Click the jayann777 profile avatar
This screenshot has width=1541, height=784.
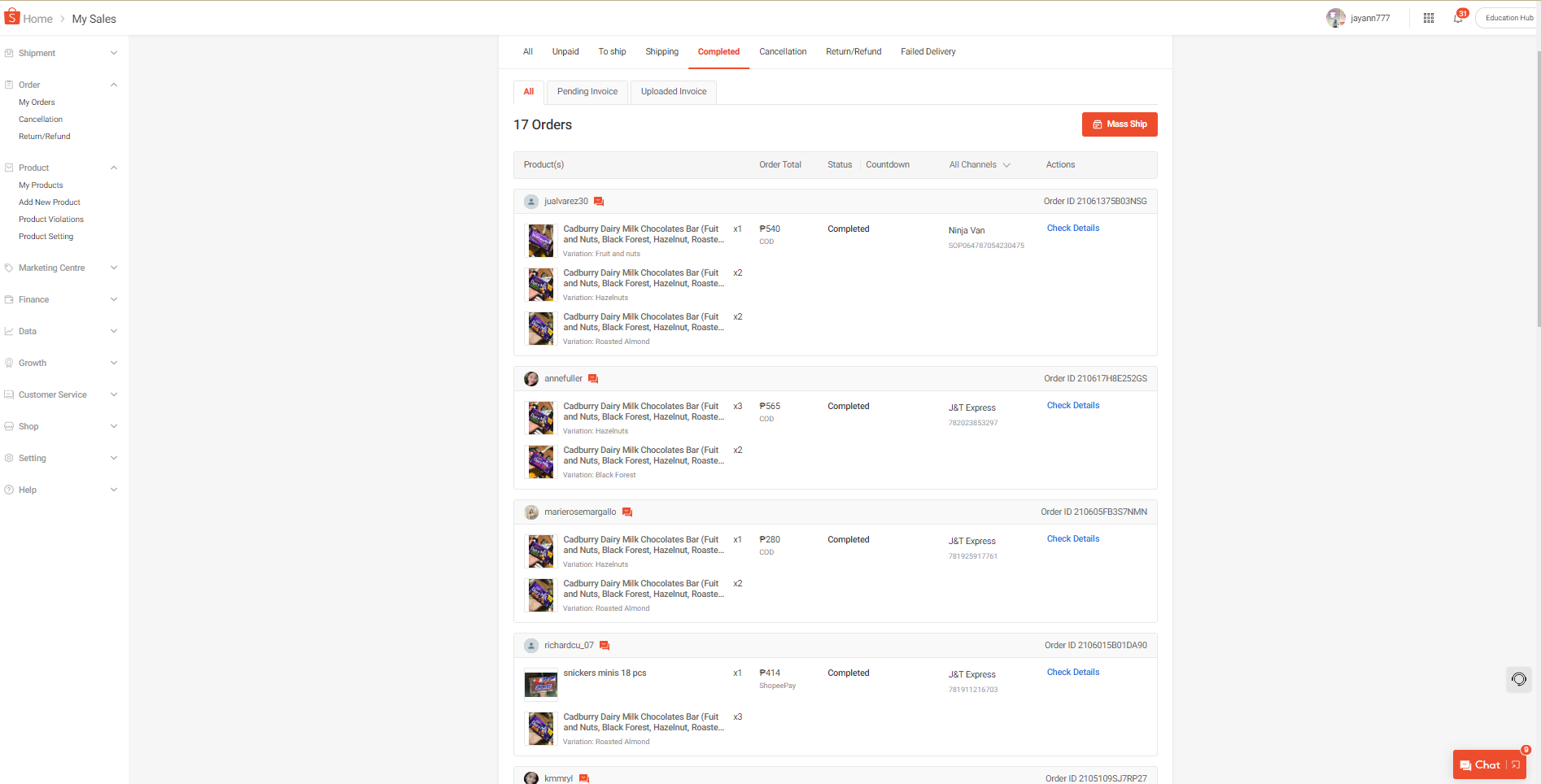pyautogui.click(x=1335, y=18)
